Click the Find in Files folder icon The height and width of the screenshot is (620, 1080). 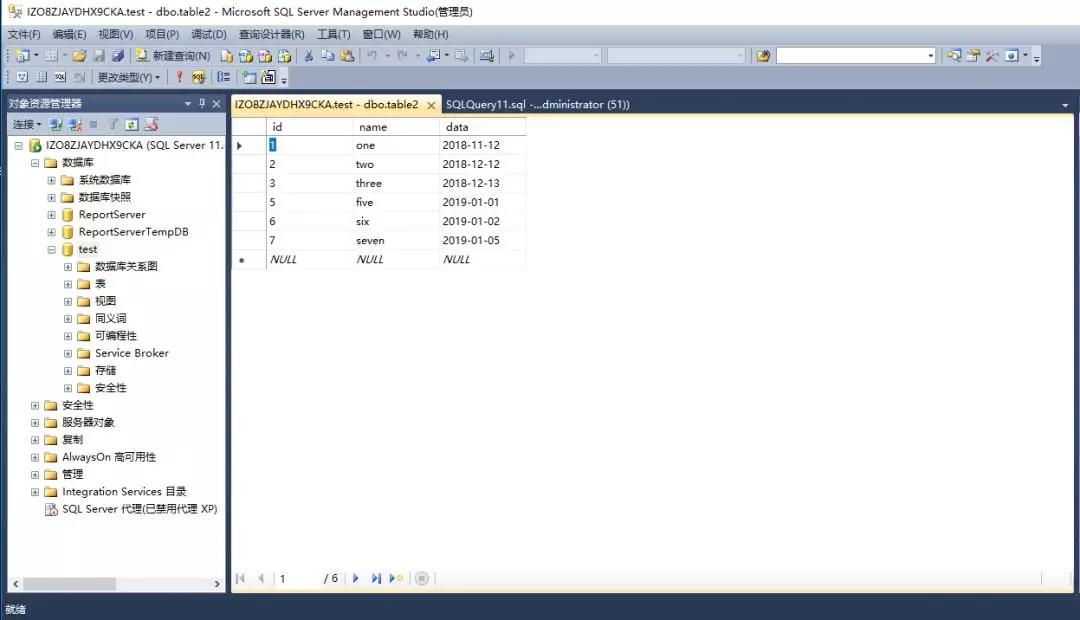[x=763, y=56]
